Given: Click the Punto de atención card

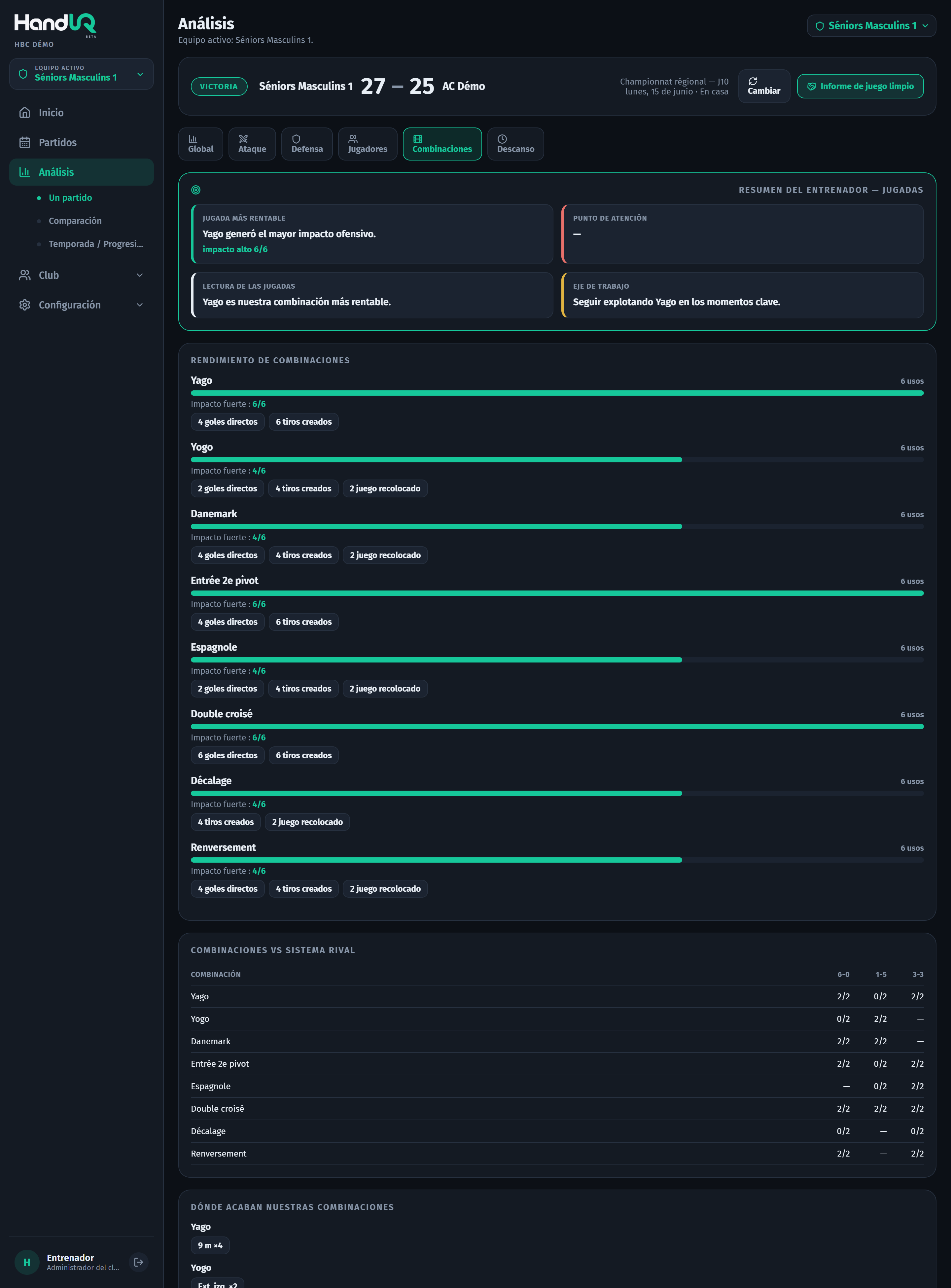Looking at the screenshot, I should (743, 234).
